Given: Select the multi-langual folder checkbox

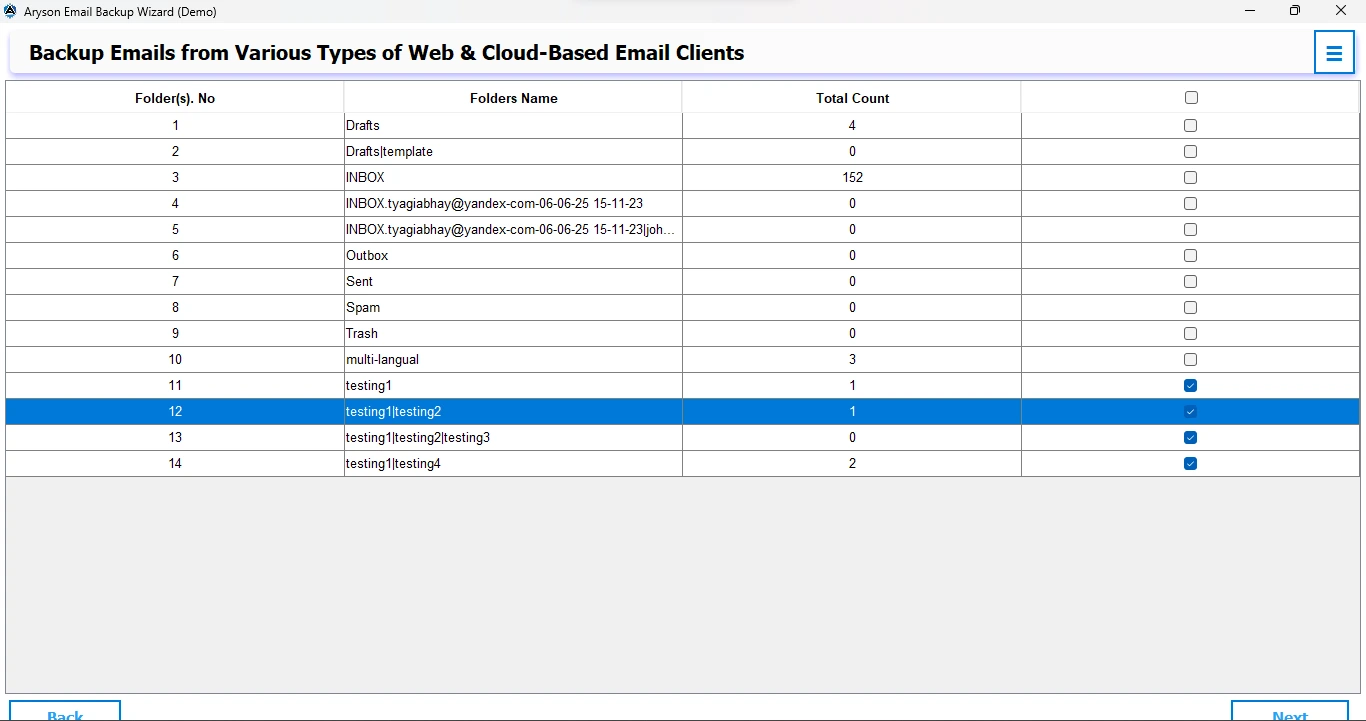Looking at the screenshot, I should click(1190, 360).
